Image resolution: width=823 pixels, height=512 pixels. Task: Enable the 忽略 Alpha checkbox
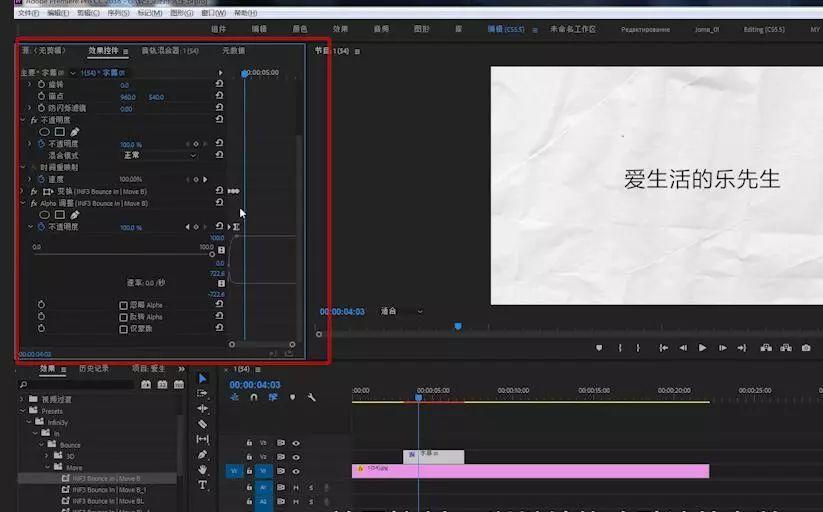123,305
